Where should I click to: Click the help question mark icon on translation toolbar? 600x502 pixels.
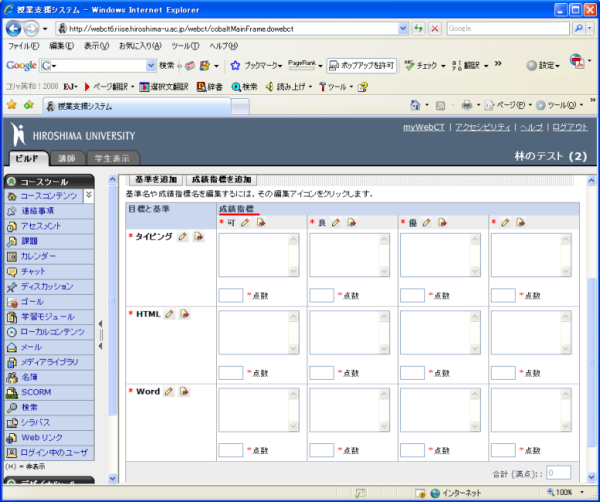coord(362,87)
